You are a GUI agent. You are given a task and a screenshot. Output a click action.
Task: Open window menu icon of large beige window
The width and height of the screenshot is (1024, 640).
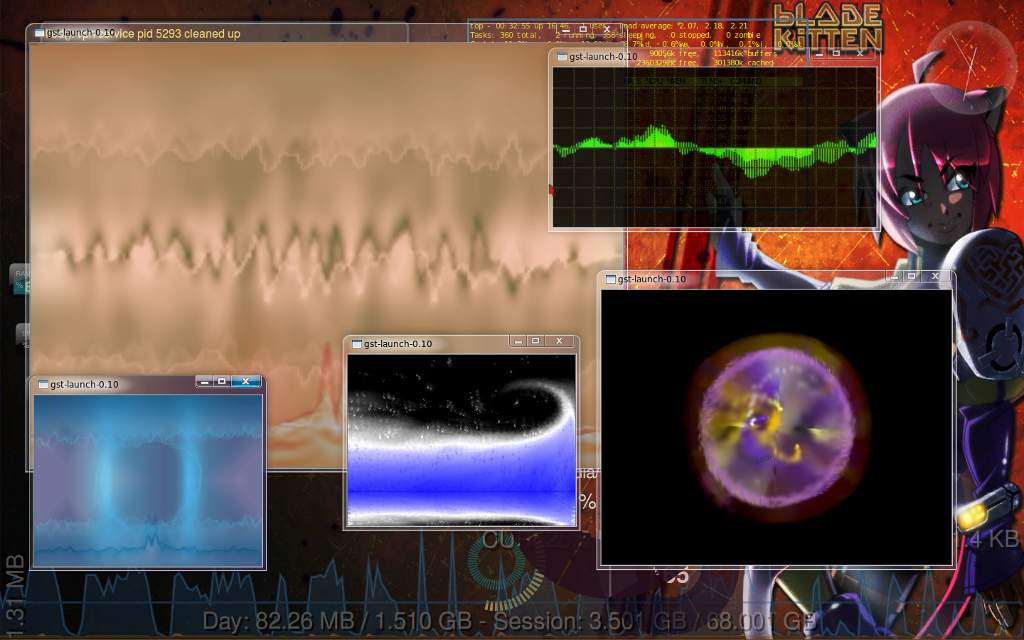pos(39,33)
